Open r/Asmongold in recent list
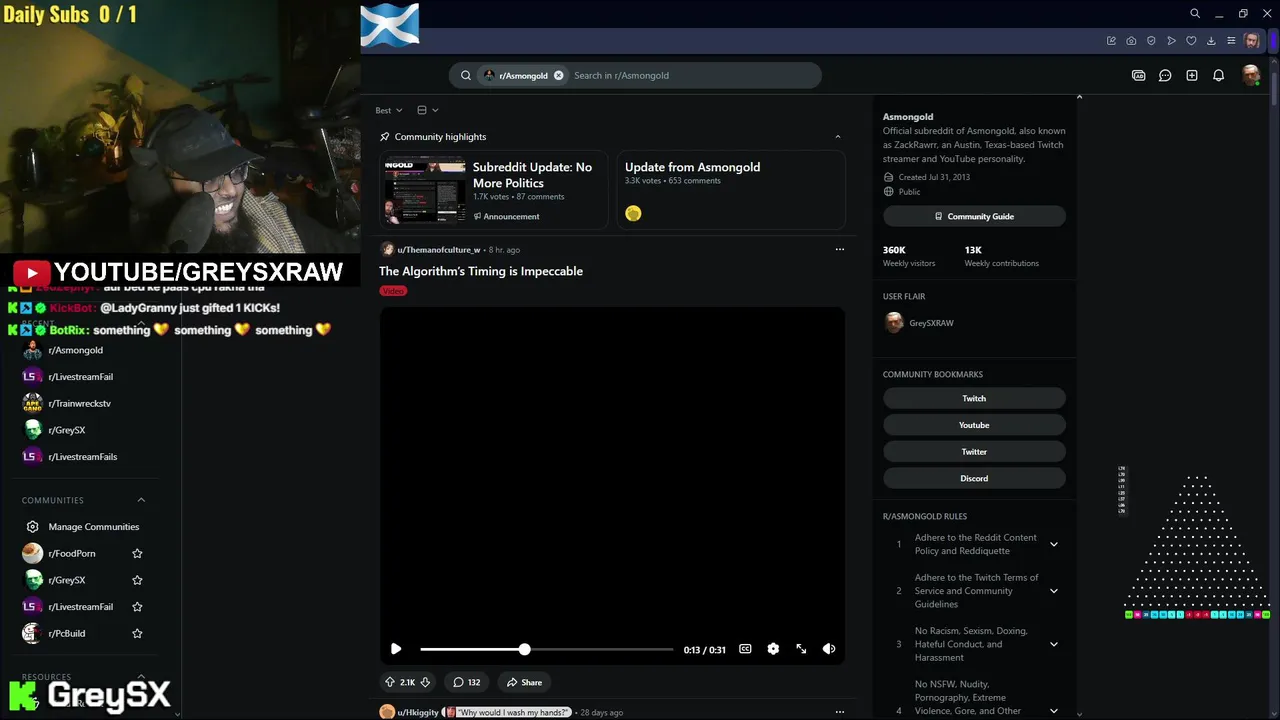The width and height of the screenshot is (1280, 720). point(75,350)
